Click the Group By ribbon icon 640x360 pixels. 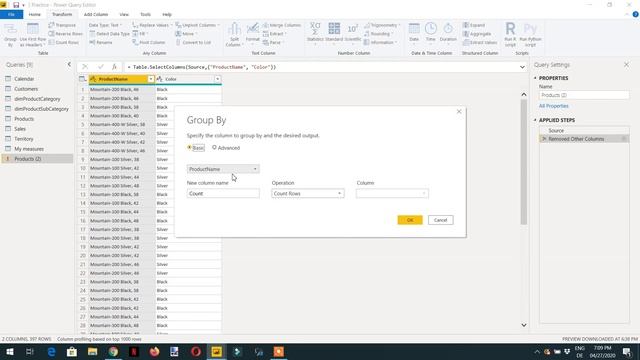10,35
